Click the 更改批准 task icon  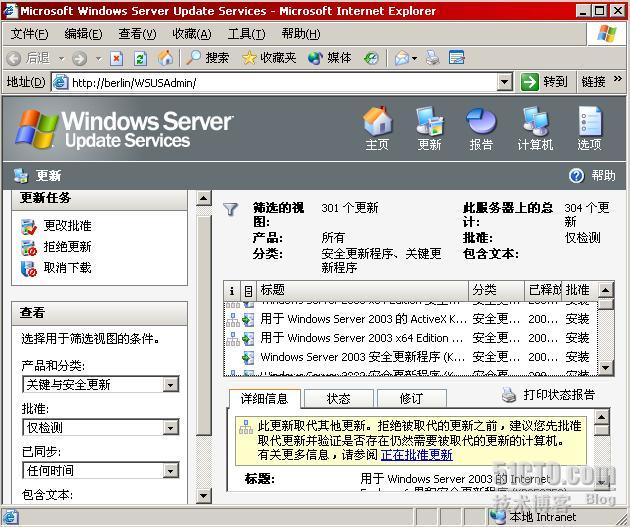pyautogui.click(x=29, y=226)
